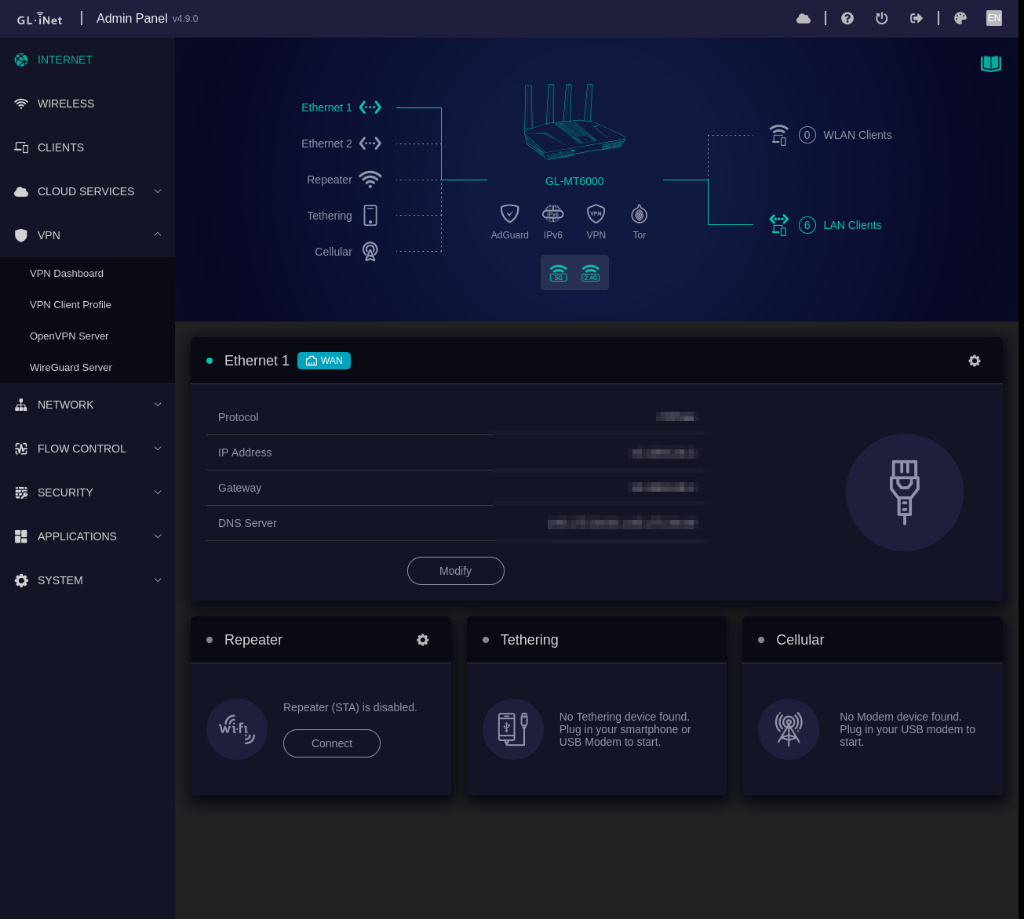The height and width of the screenshot is (919, 1024).
Task: Select the LAN Clients link
Action: click(x=852, y=225)
